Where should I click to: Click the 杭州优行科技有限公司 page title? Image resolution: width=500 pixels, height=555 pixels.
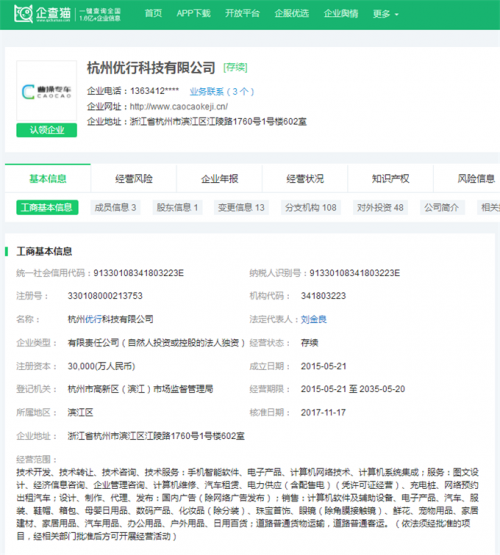click(151, 68)
